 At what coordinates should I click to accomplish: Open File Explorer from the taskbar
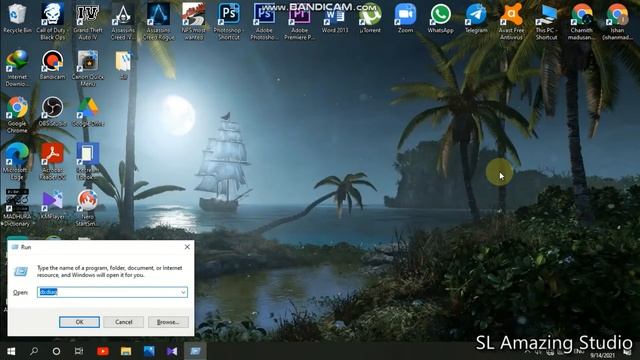click(126, 351)
